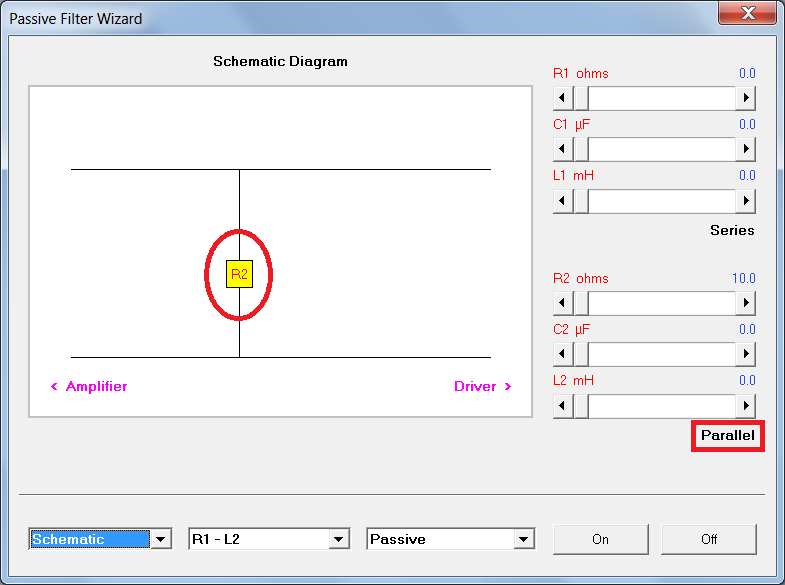Decrease R1 ohms with left arrow

click(563, 98)
